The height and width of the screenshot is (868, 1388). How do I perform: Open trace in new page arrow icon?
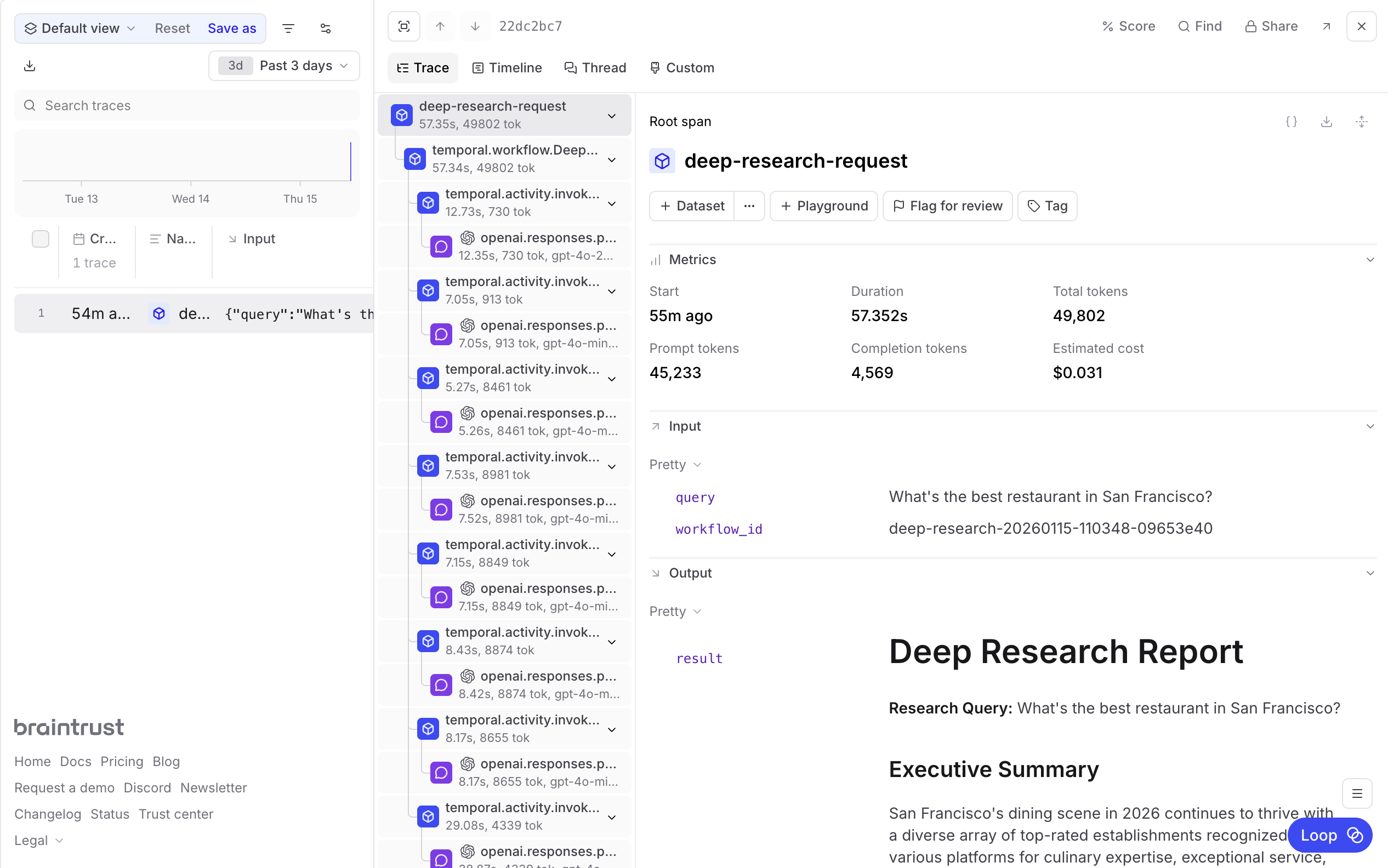[x=1326, y=26]
